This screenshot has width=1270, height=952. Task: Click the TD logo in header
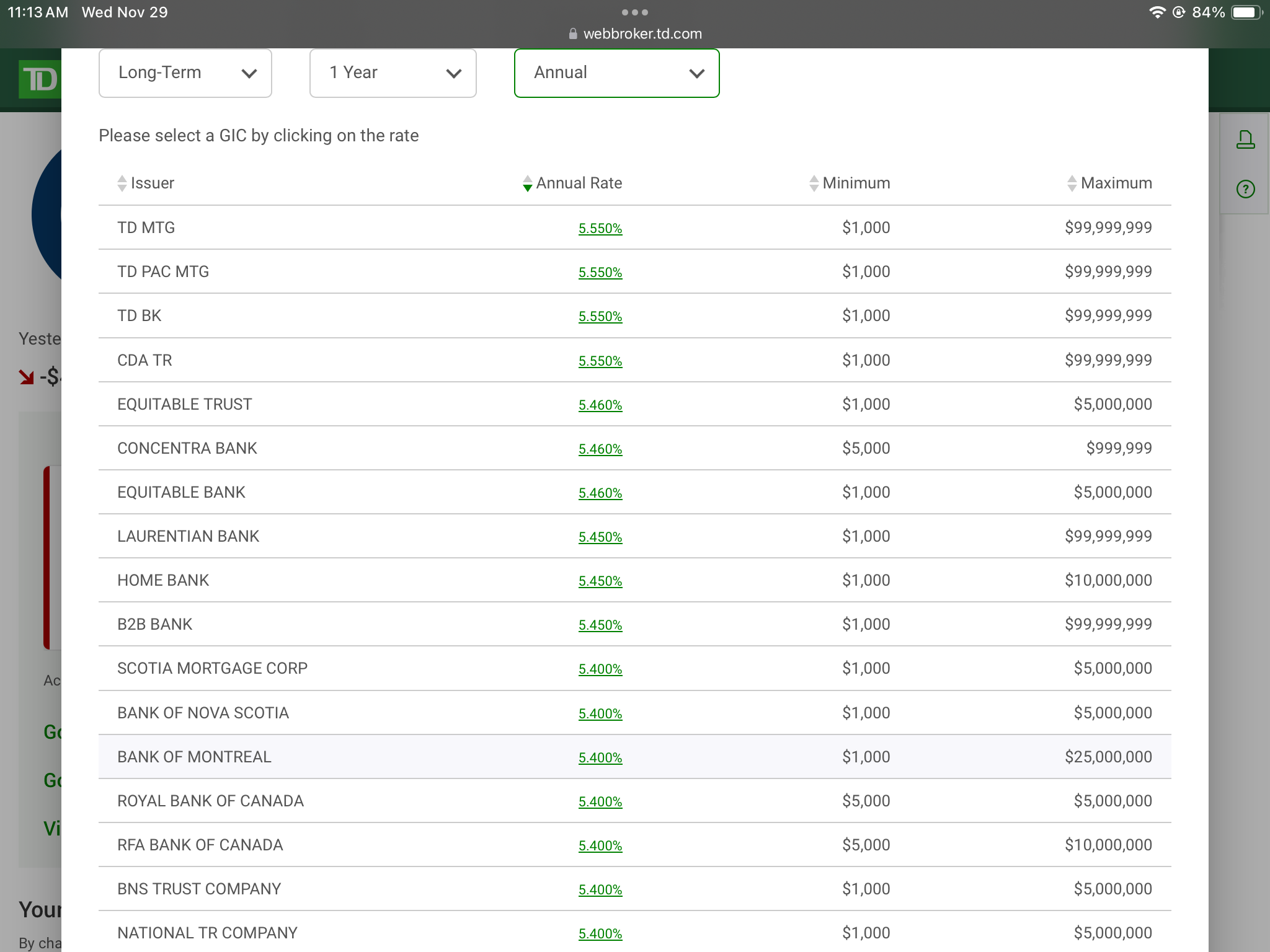pyautogui.click(x=40, y=79)
